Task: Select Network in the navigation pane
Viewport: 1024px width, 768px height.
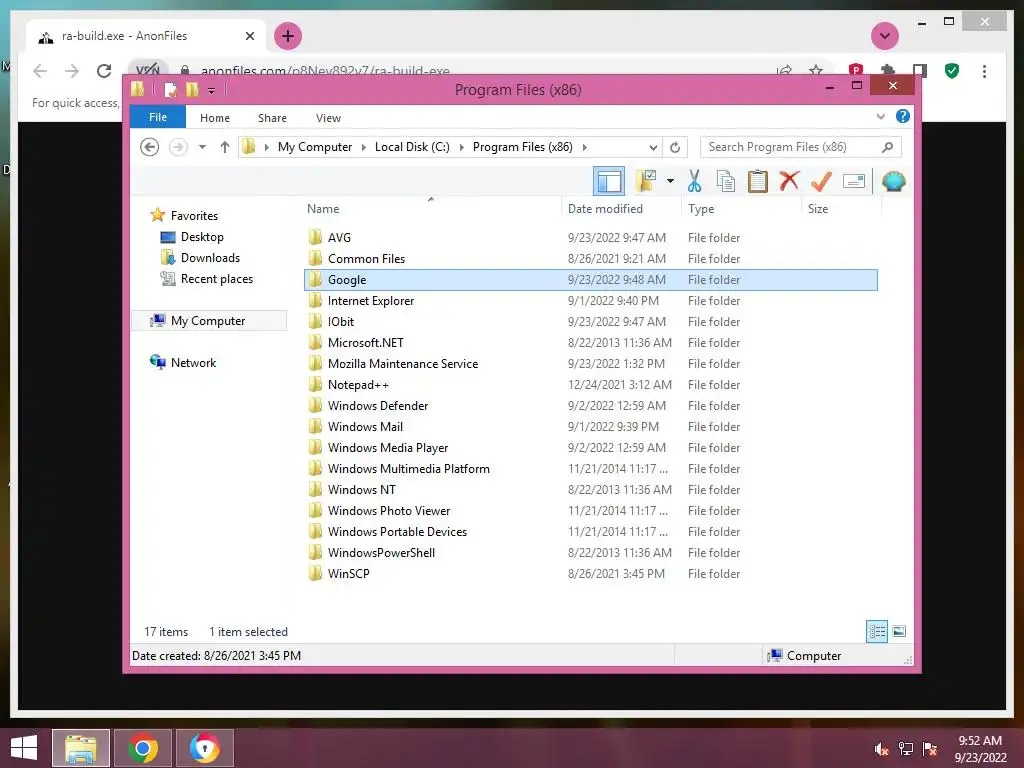Action: pyautogui.click(x=193, y=362)
